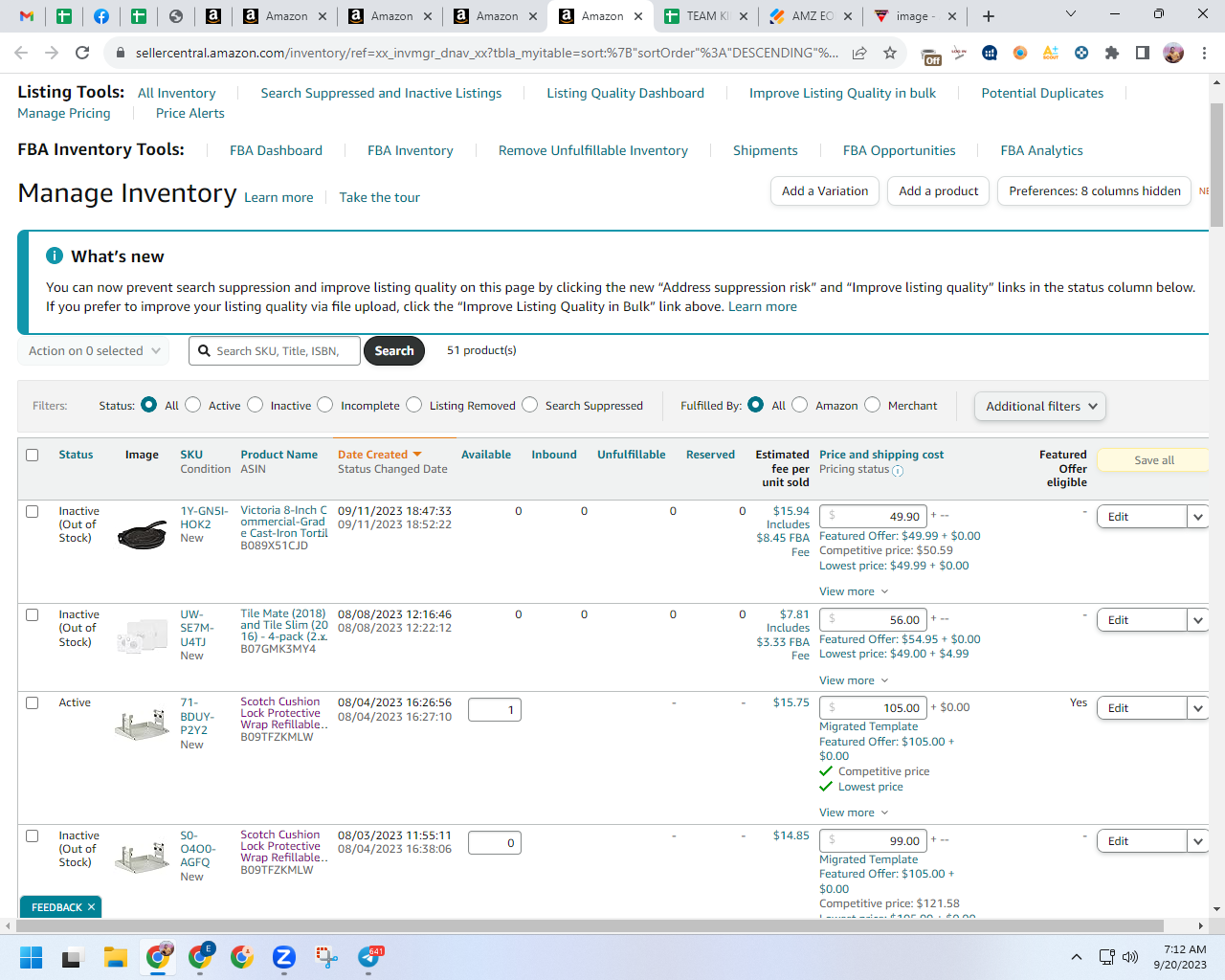Screen dimensions: 1225x980
Task: Open Chrome three-dot menu
Action: 1204,53
